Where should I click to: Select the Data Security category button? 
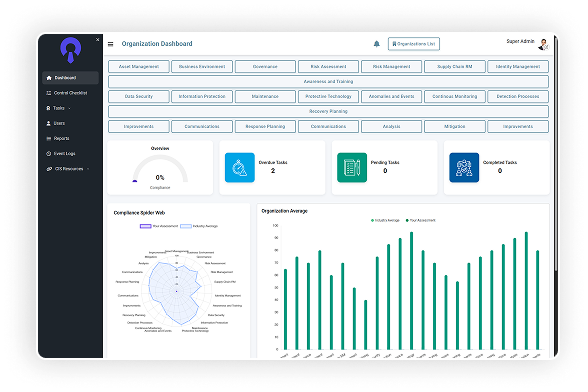139,96
